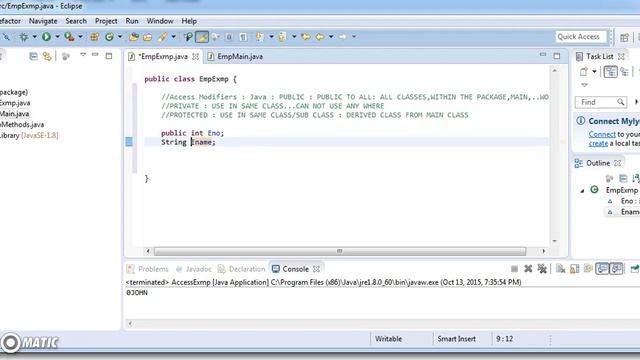The width and height of the screenshot is (640, 360).
Task: Toggle Link with Editor in Package Explorer
Action: [47, 56]
